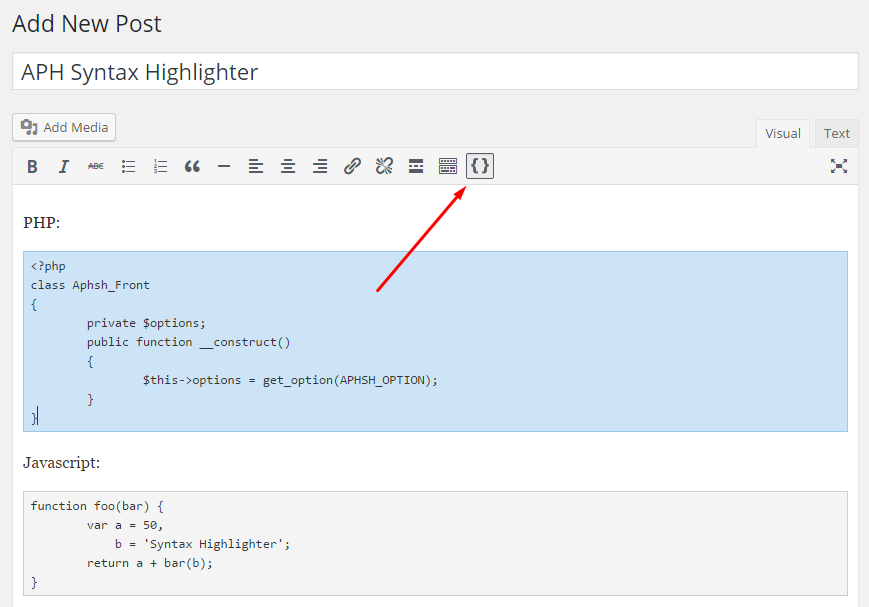Remove link with unlink icon
Viewport: 869px width, 607px height.
tap(384, 166)
